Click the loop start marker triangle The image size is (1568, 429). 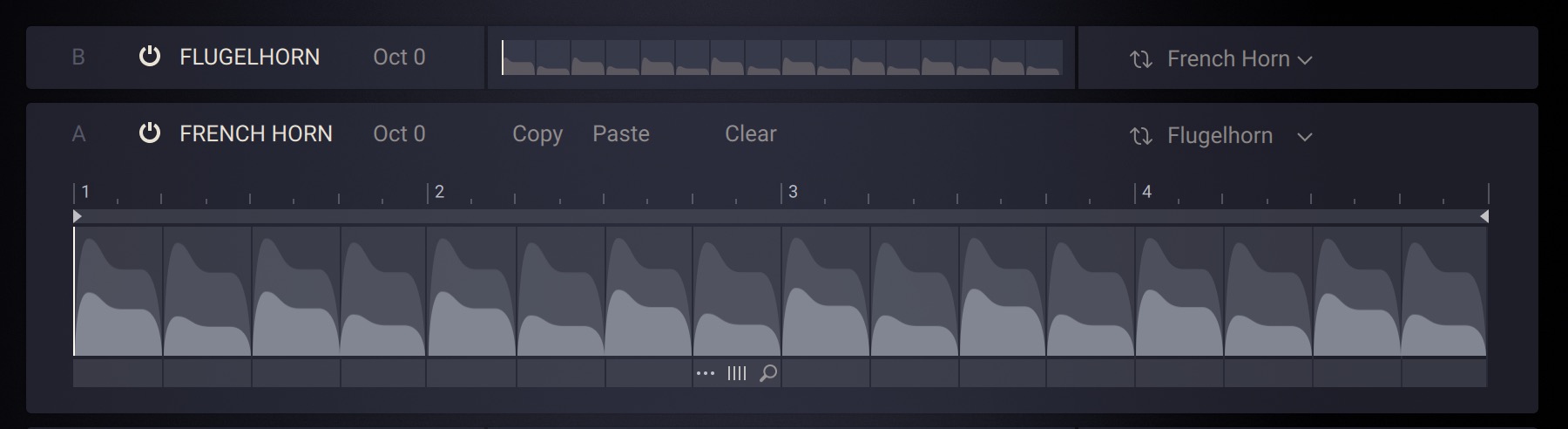pos(78,215)
